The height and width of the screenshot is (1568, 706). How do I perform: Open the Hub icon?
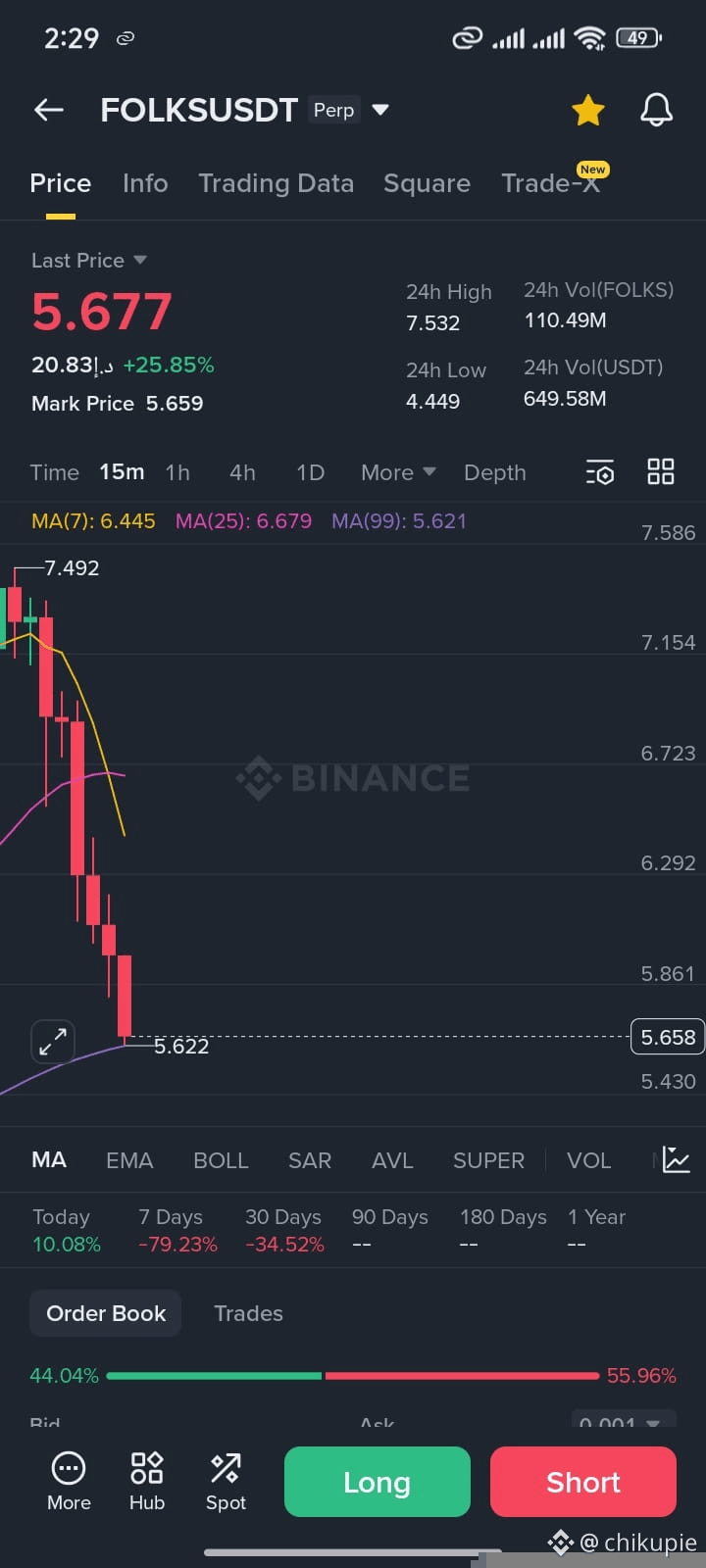coord(147,1482)
